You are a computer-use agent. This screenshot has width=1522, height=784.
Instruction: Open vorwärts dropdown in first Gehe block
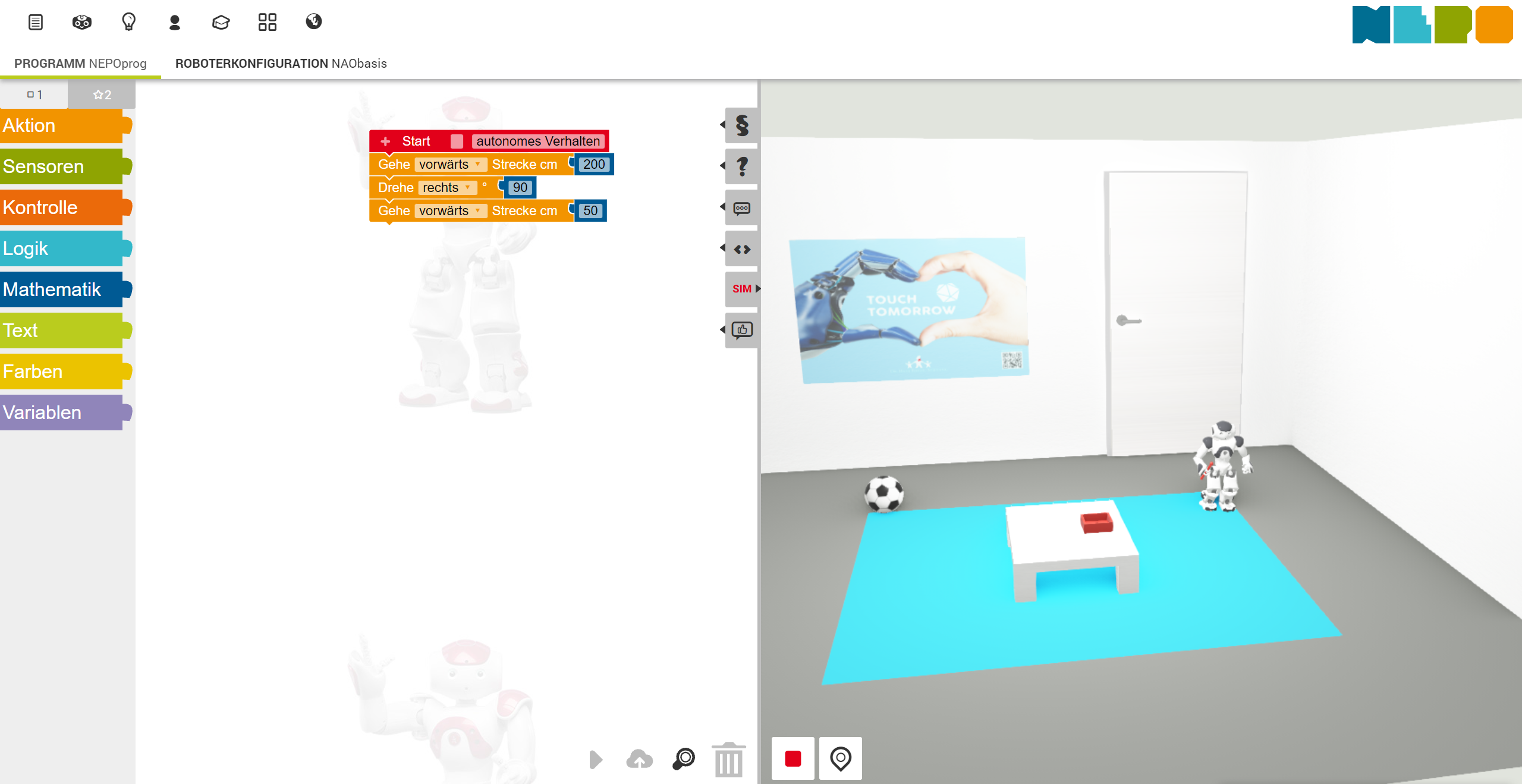coord(450,165)
